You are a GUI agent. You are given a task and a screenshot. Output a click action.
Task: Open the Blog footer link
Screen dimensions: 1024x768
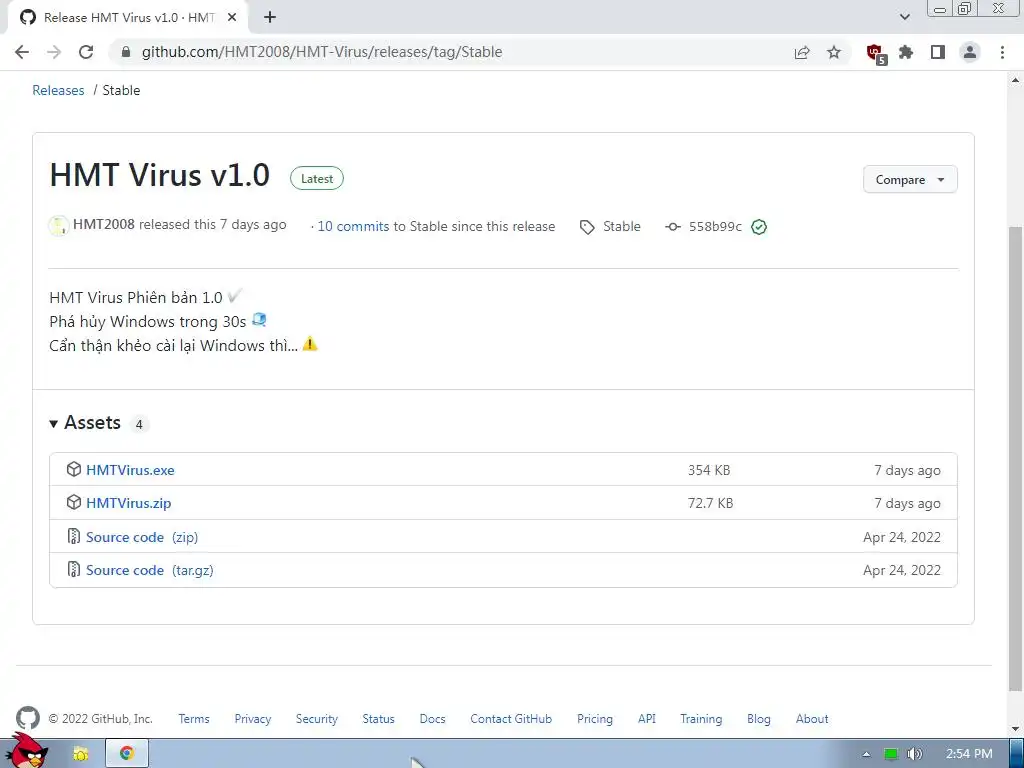click(x=759, y=718)
